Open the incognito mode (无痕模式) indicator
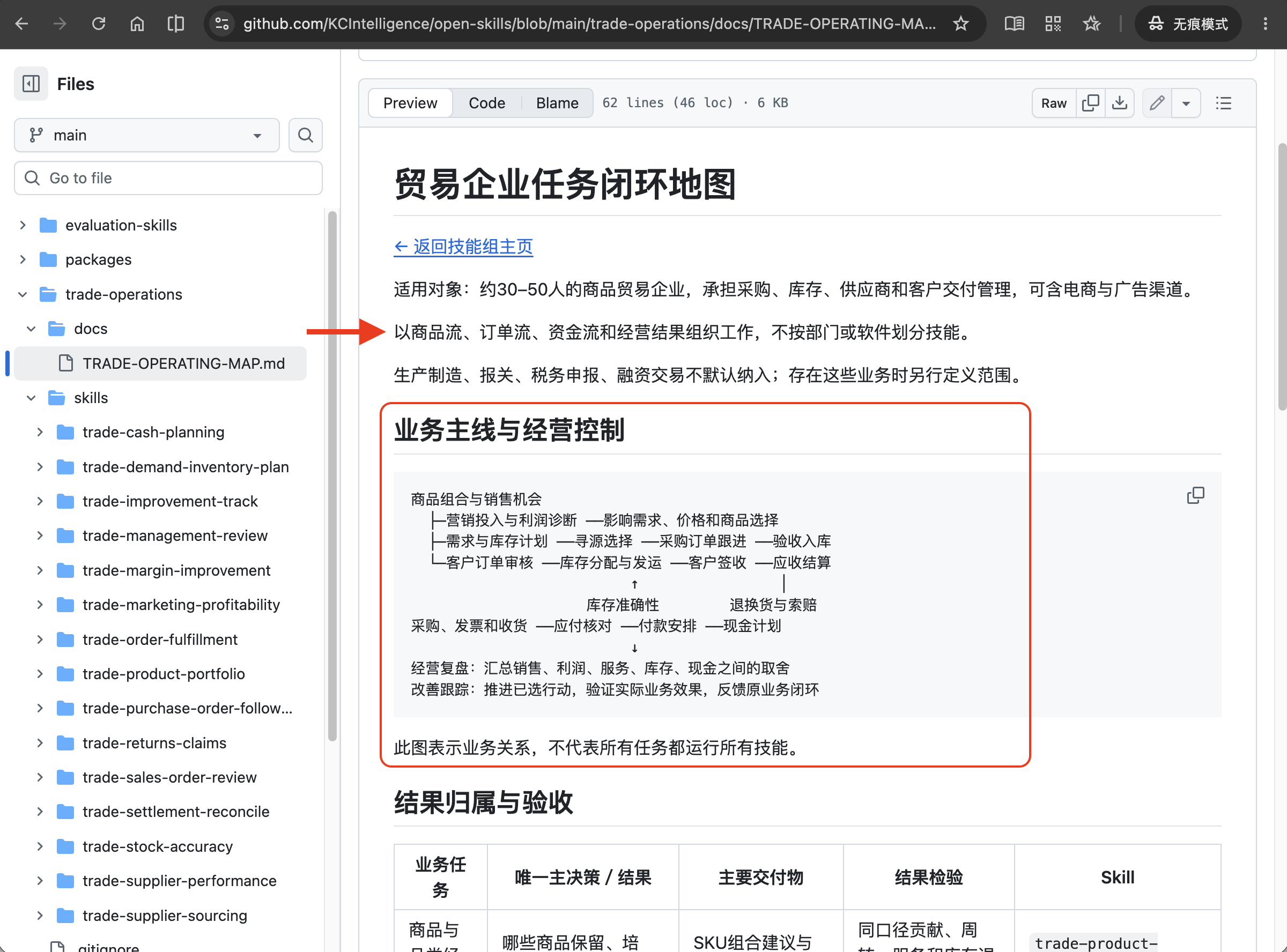 pos(1188,24)
